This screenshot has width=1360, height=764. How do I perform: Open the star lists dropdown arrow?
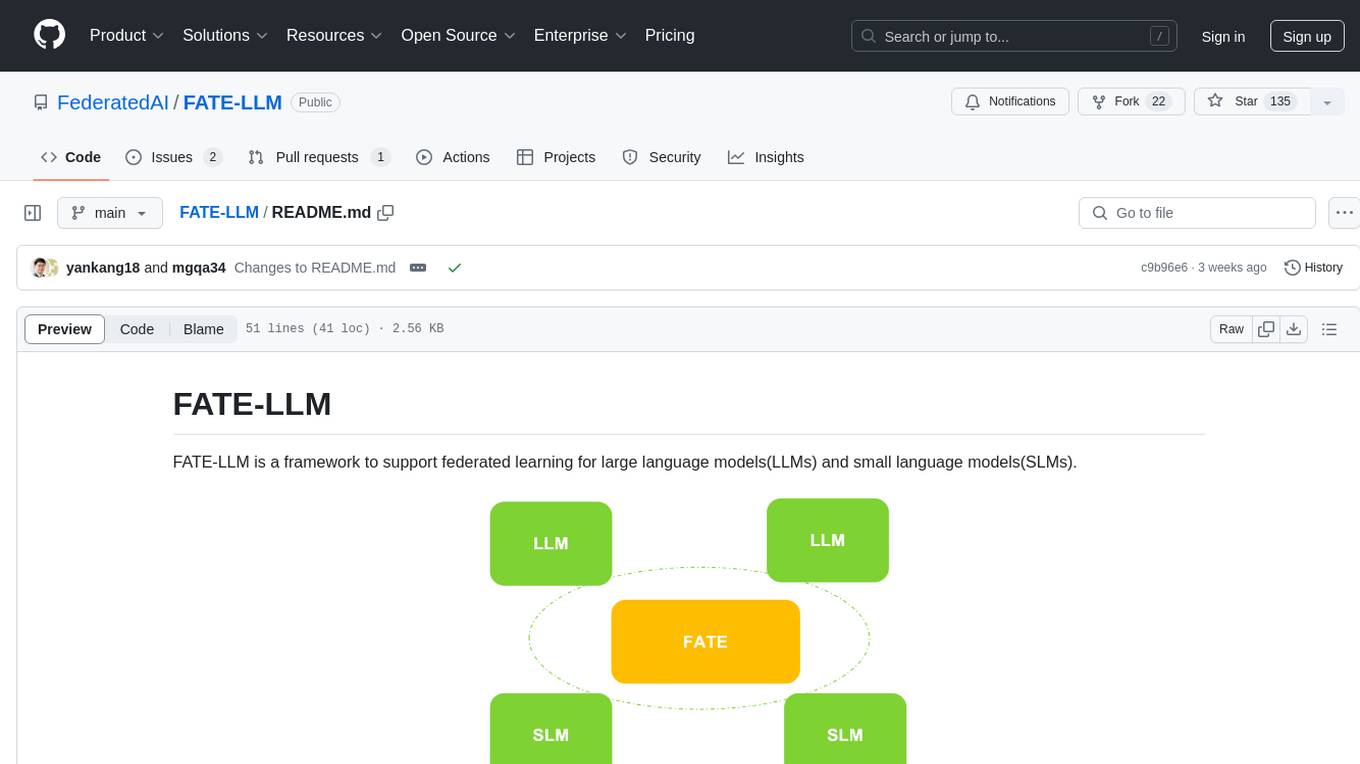click(x=1327, y=102)
